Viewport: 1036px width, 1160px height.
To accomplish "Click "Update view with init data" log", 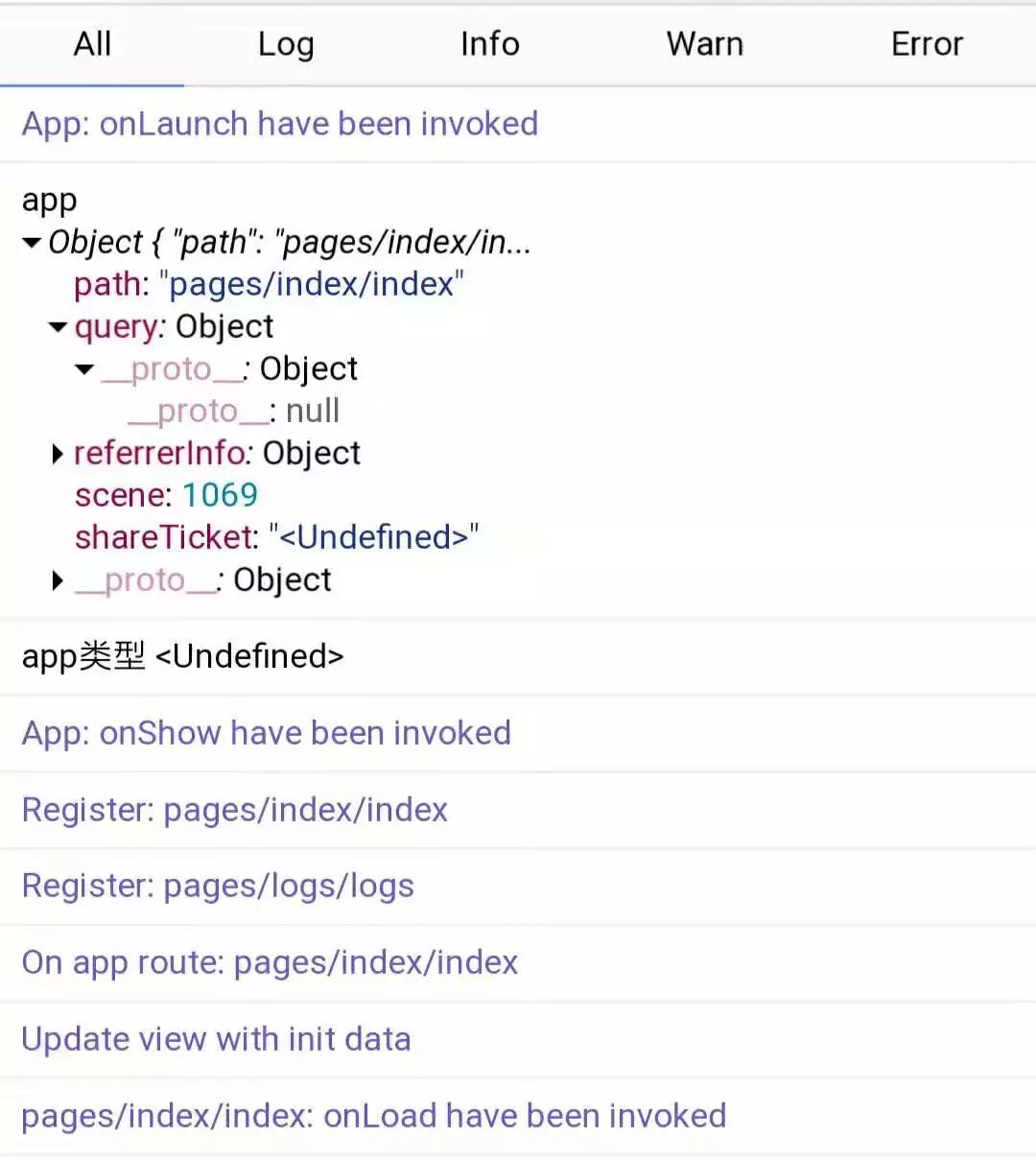I will point(216,1039).
